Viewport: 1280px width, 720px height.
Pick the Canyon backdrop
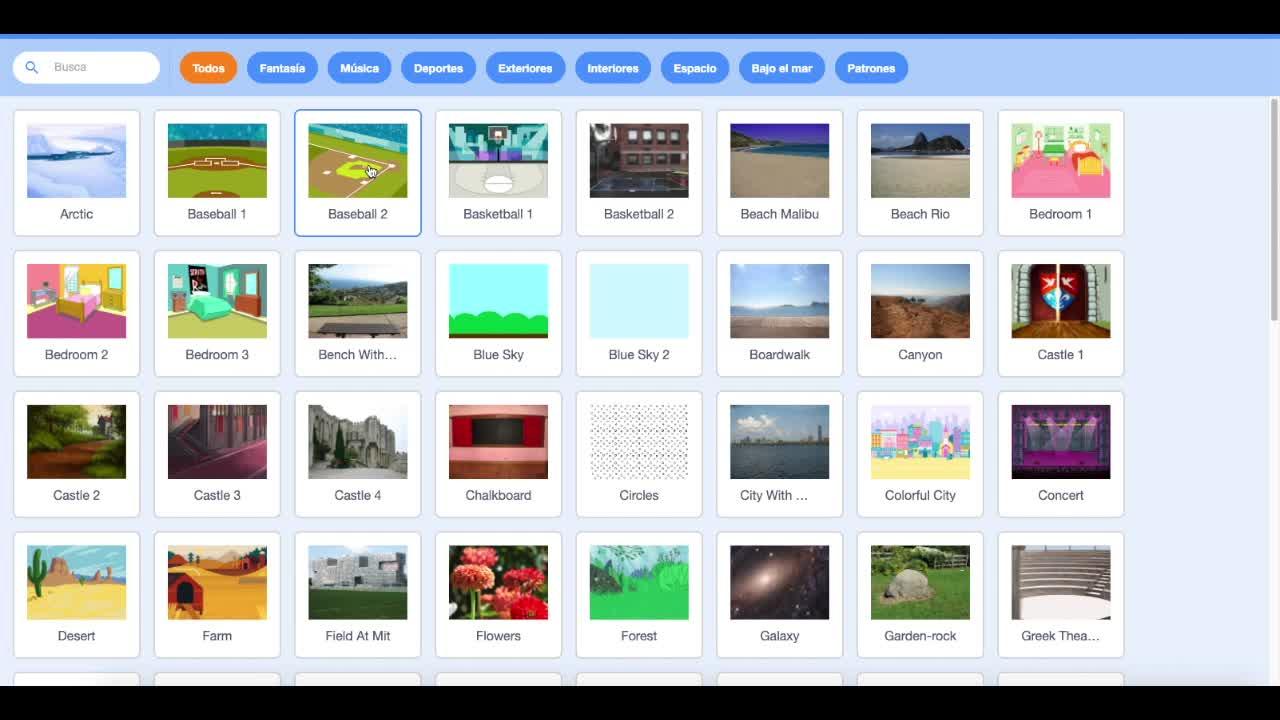(920, 314)
